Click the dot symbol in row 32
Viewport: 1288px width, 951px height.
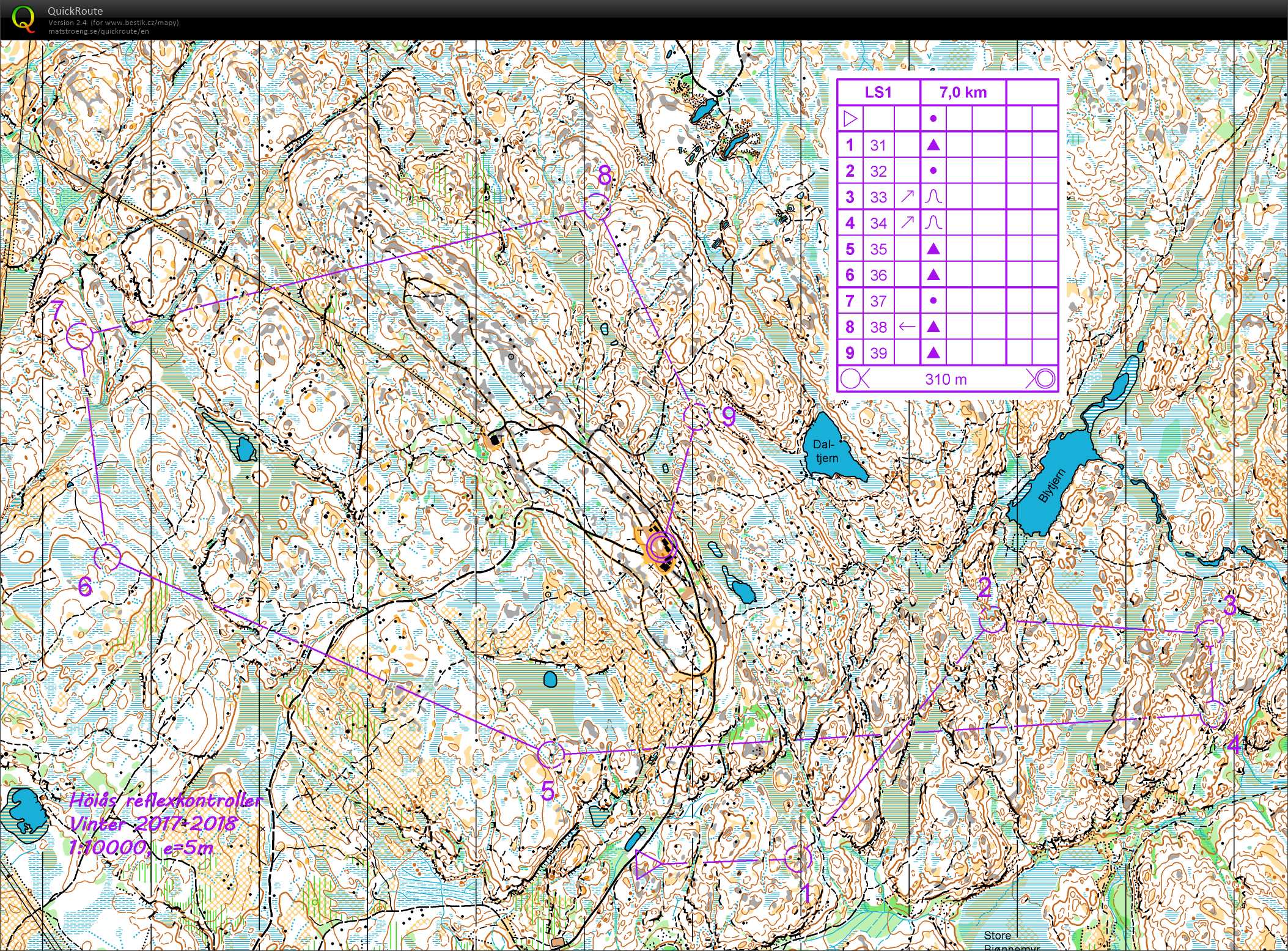933,171
